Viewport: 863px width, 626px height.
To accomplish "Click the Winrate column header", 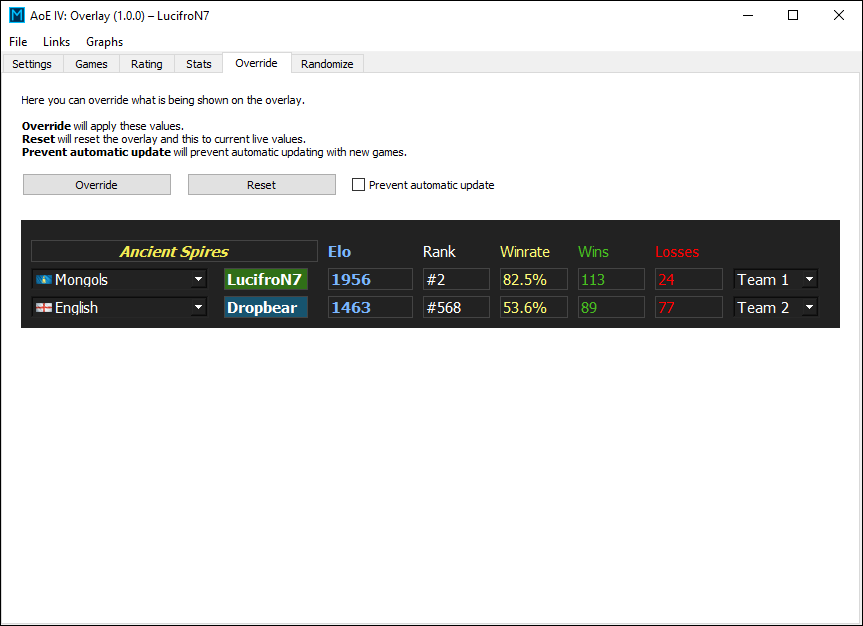I will pos(525,252).
